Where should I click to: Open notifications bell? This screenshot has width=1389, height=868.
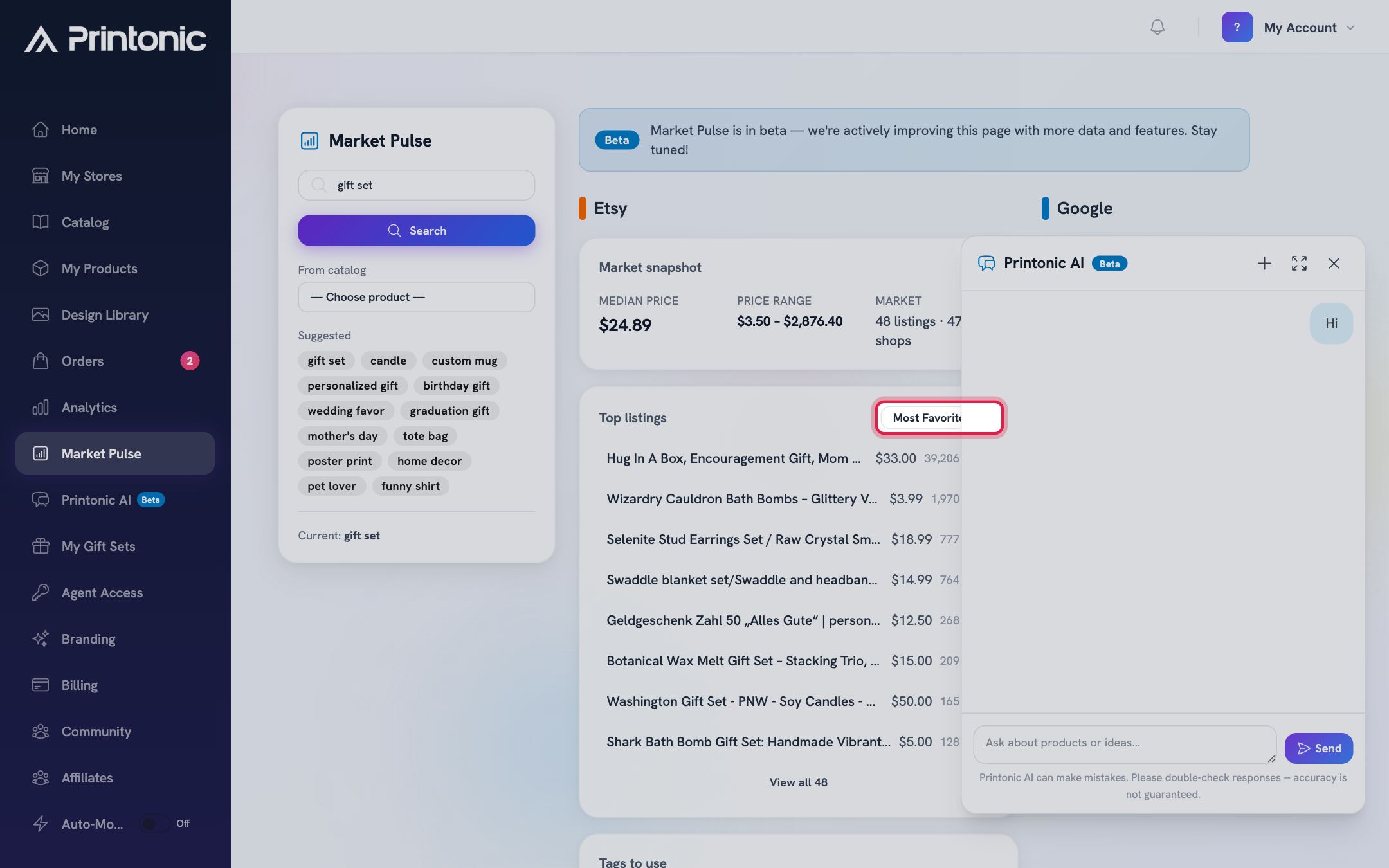point(1157,27)
